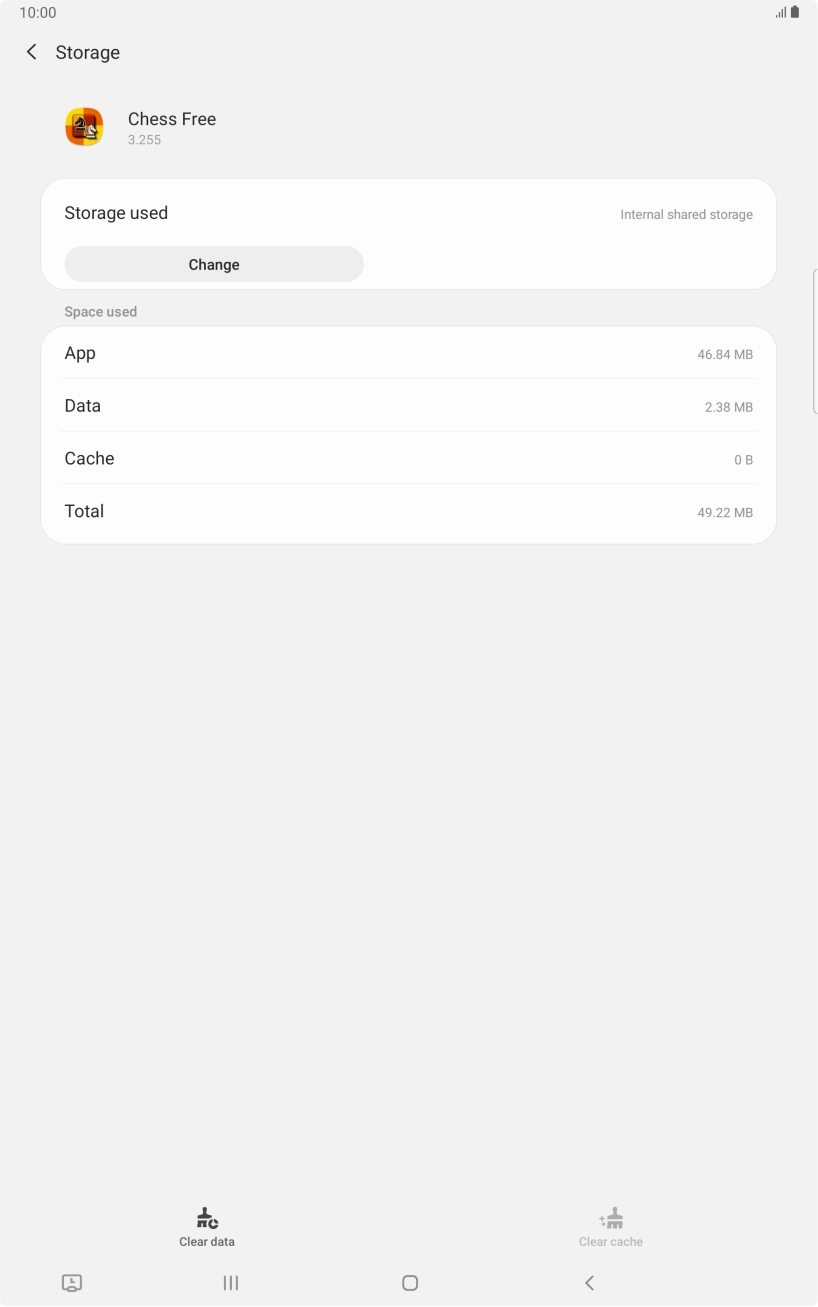Tap the Chess Free app icon

tap(84, 127)
